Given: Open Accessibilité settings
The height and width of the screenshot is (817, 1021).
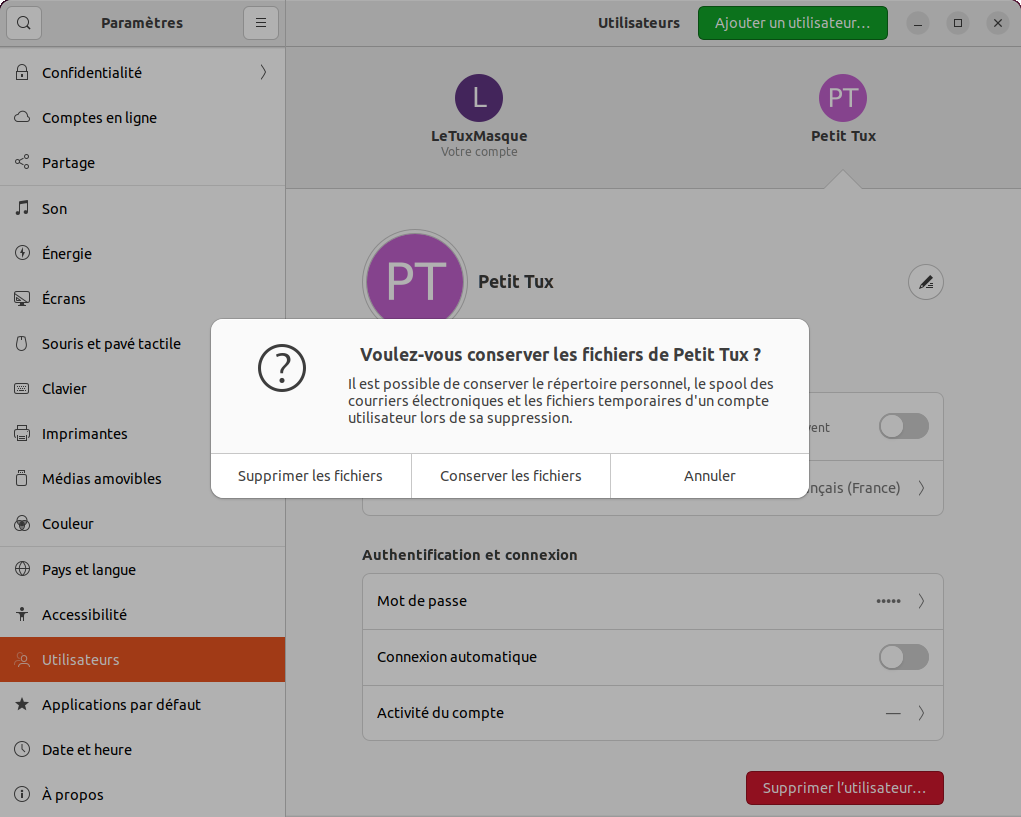Looking at the screenshot, I should click(x=143, y=614).
